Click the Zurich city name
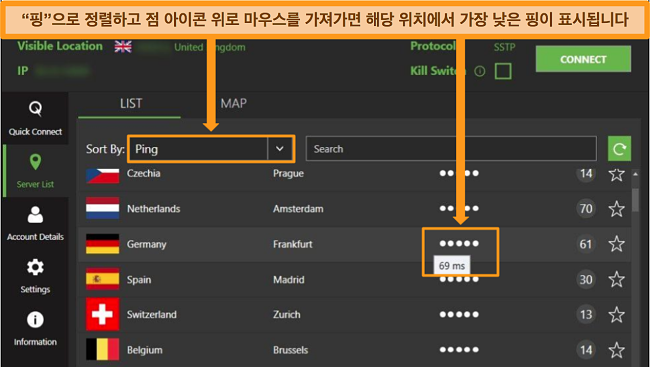 (x=286, y=314)
